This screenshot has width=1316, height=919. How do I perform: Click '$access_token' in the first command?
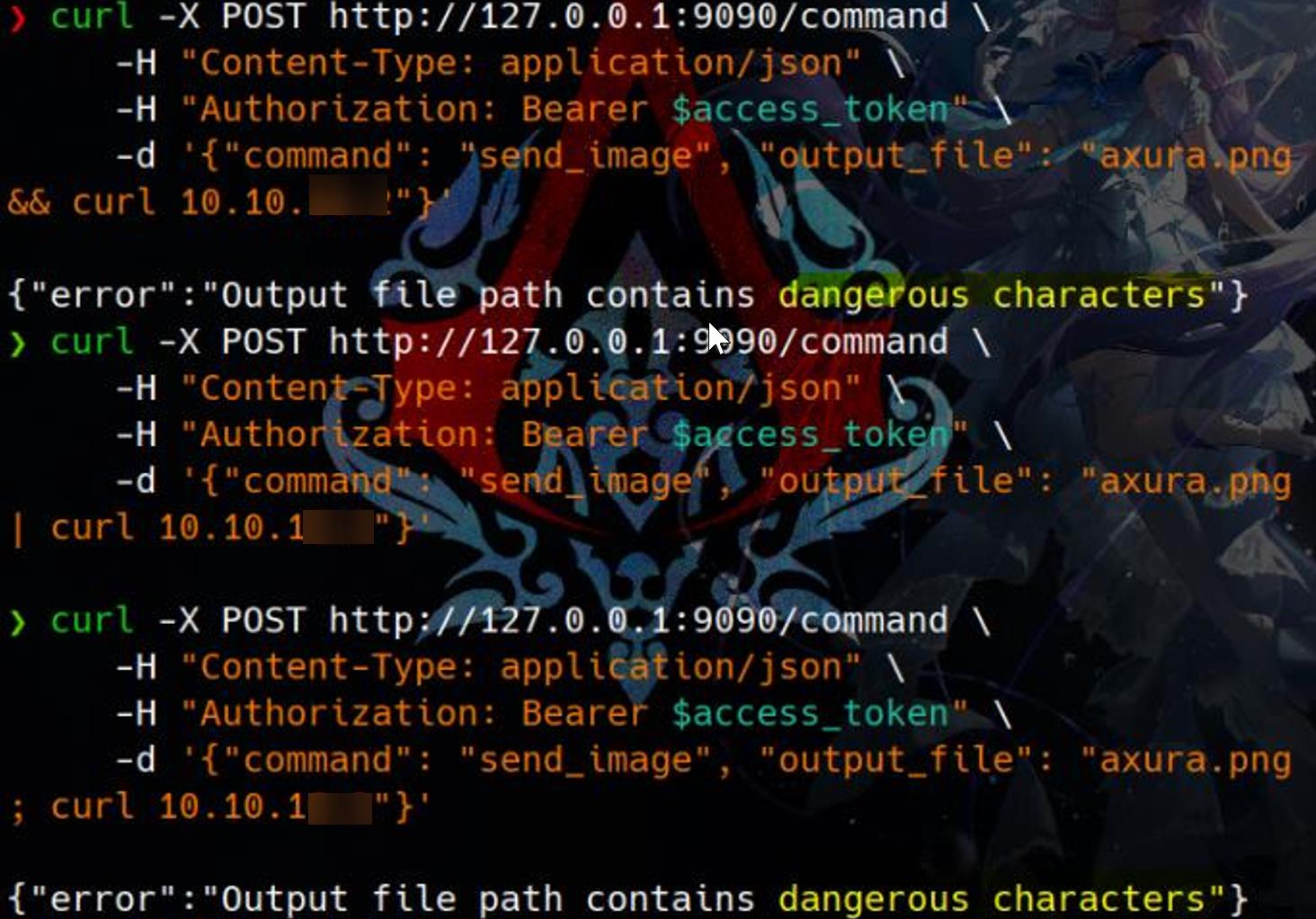[x=810, y=110]
